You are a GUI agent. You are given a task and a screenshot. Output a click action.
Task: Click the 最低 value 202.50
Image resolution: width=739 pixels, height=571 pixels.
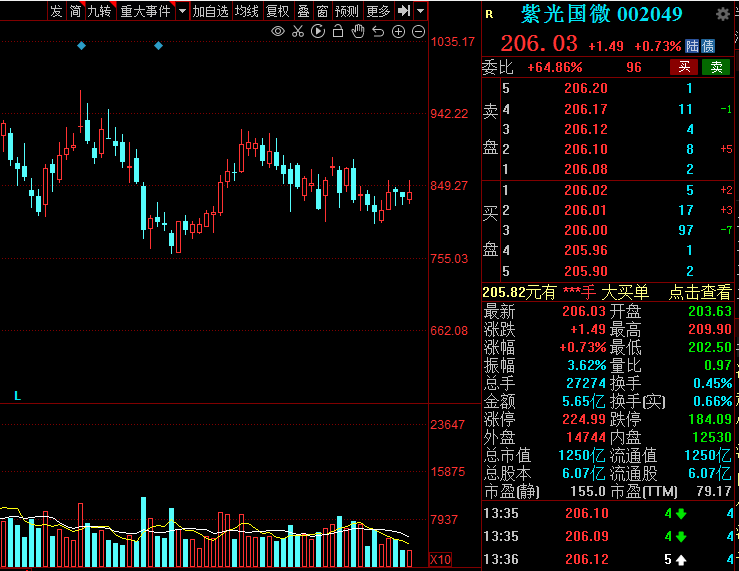pos(710,347)
